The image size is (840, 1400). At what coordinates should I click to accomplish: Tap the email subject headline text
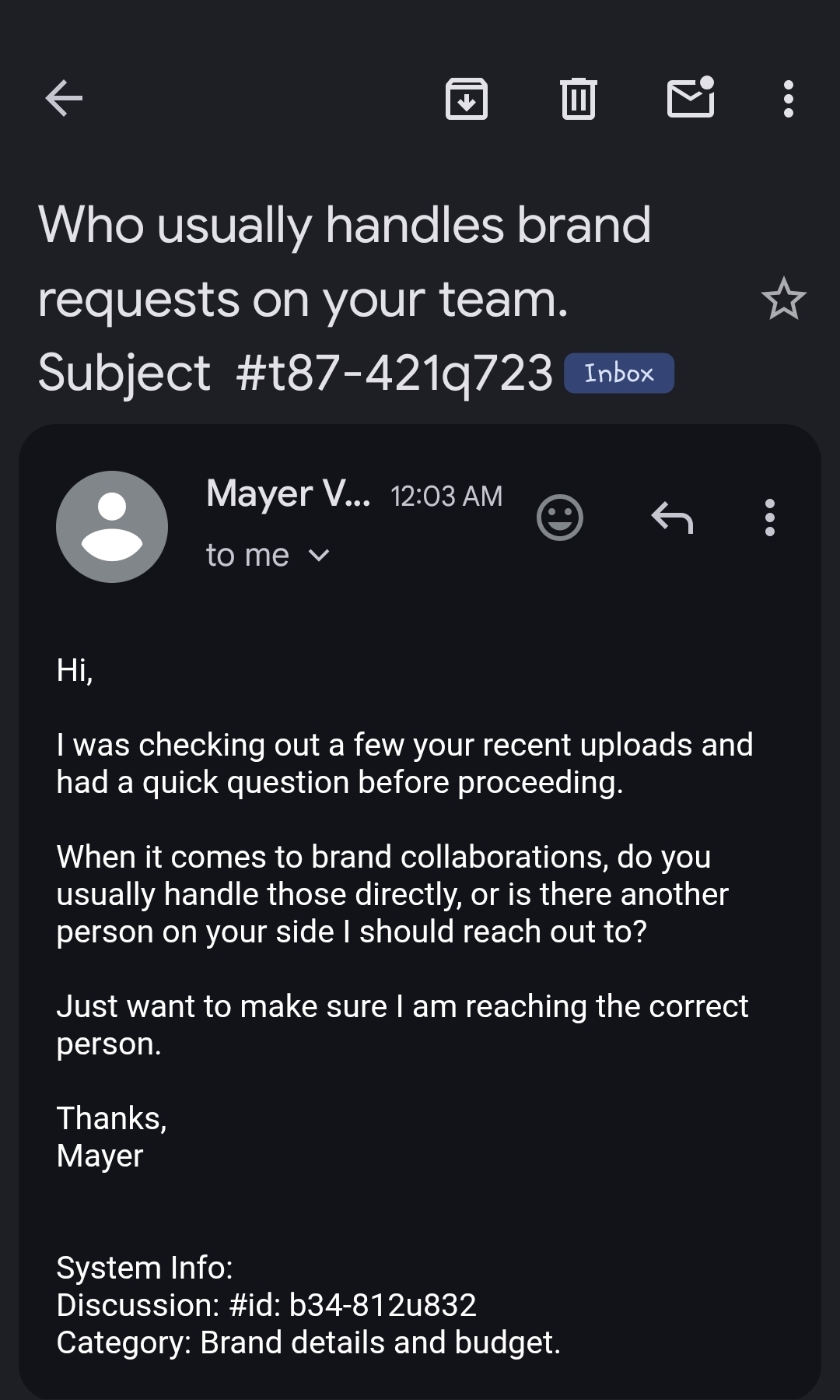344,298
